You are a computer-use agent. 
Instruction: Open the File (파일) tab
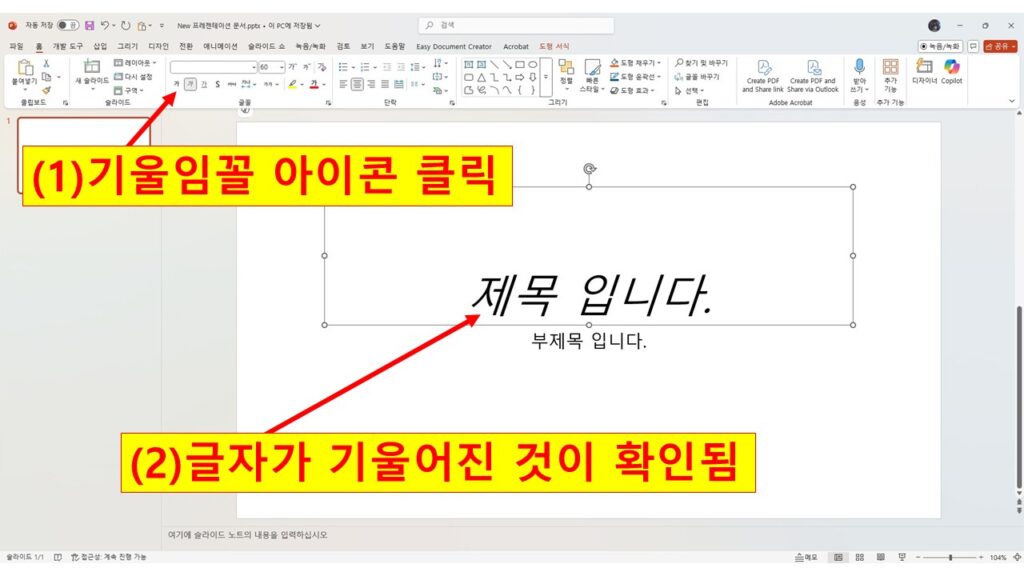tap(16, 46)
